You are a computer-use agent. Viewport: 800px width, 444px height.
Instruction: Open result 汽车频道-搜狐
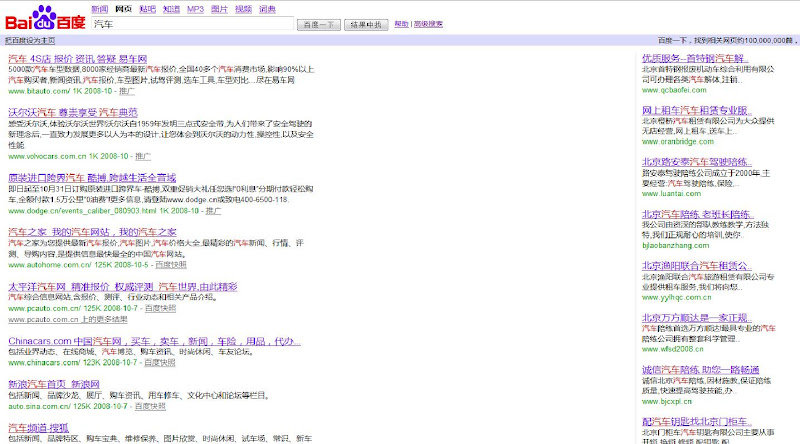point(38,428)
